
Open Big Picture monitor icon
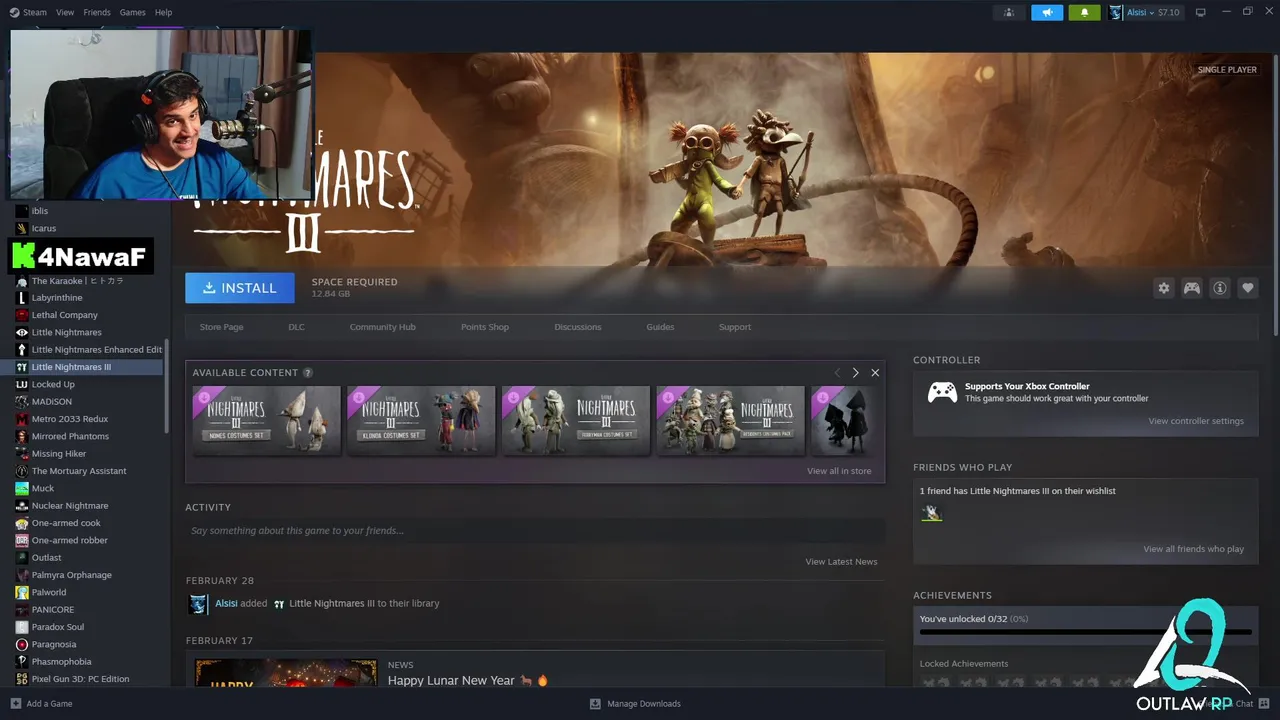[x=1201, y=12]
